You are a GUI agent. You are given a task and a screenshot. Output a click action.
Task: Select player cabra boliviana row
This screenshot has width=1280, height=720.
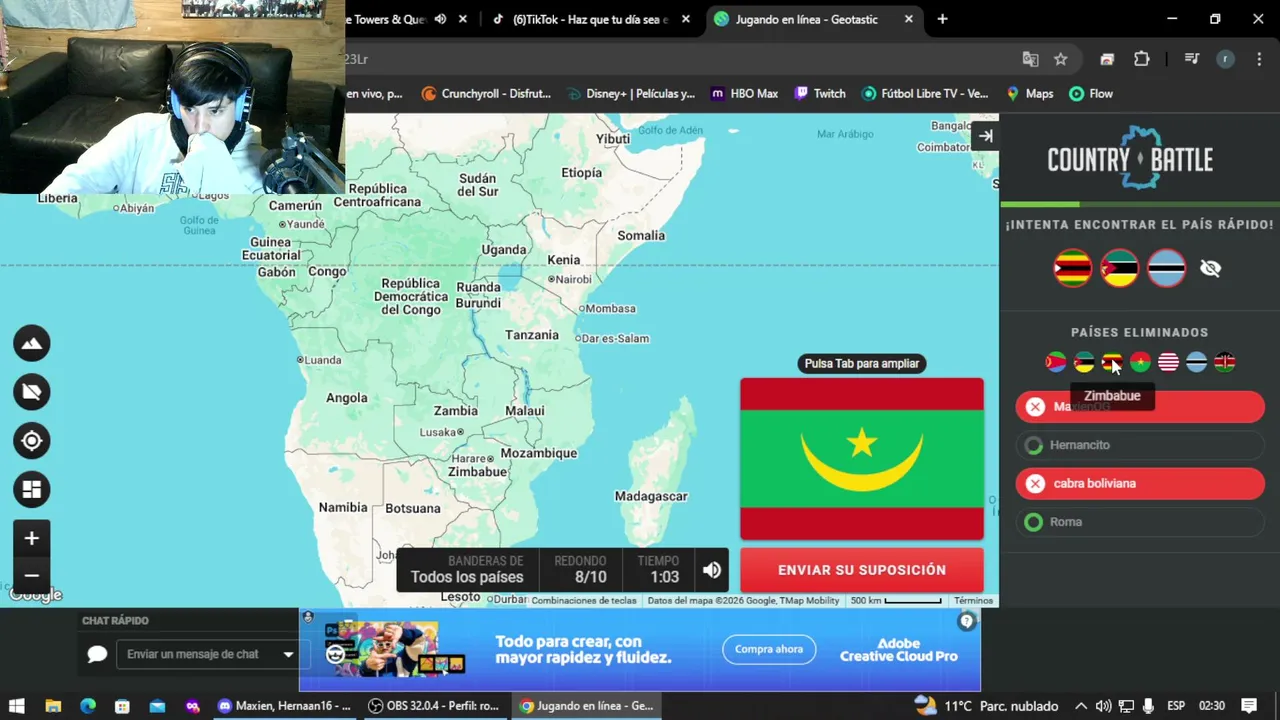(1140, 483)
